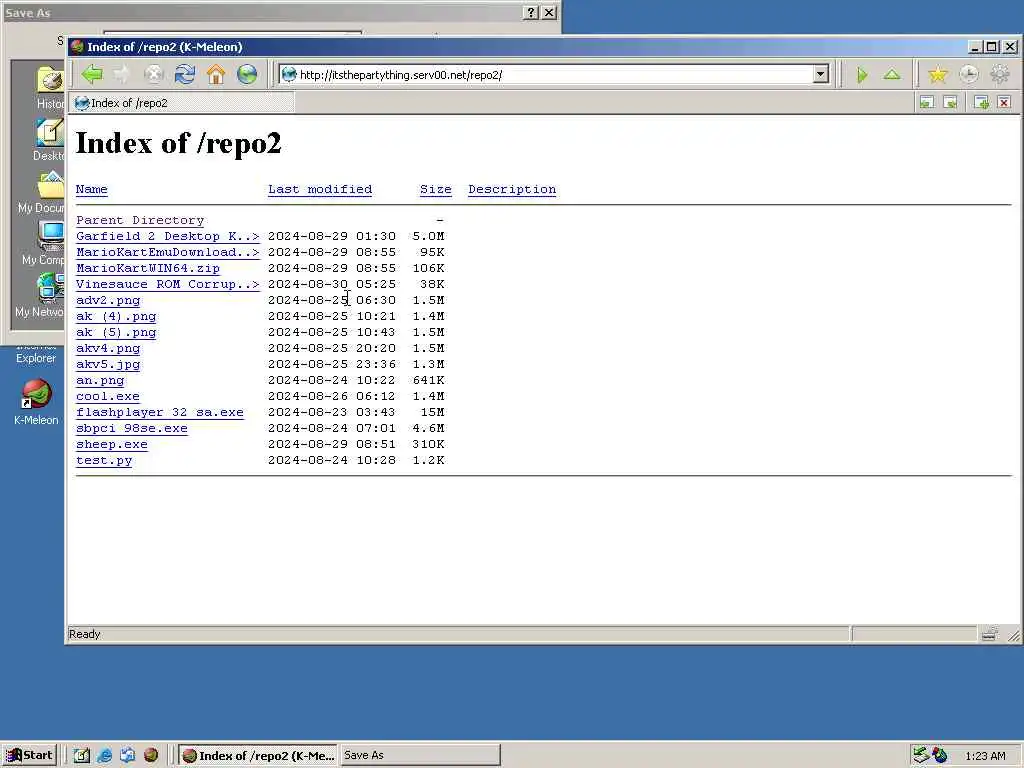
Task: Sort listing by Last modified
Action: pyautogui.click(x=320, y=189)
